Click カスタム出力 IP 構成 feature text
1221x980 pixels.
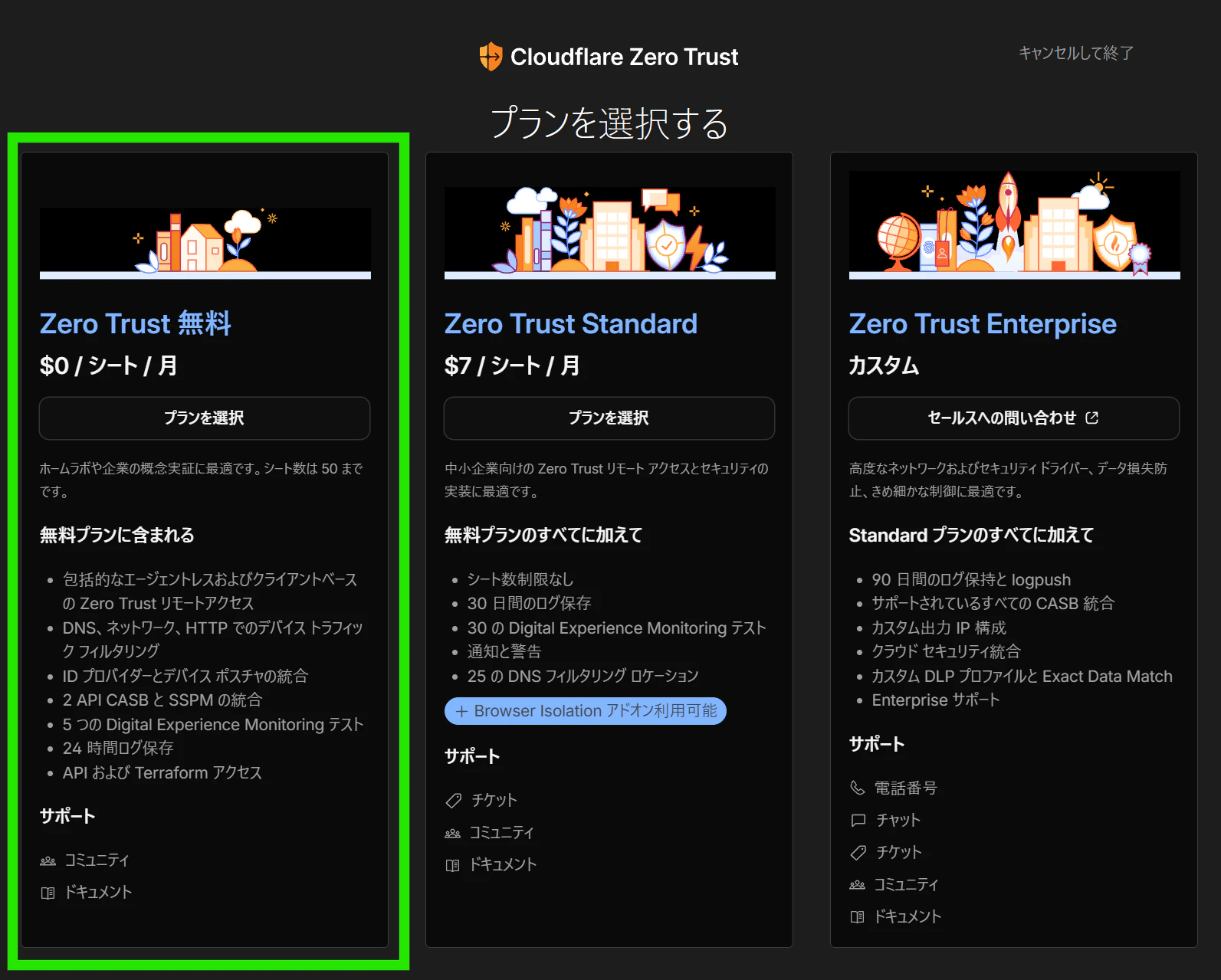click(939, 628)
